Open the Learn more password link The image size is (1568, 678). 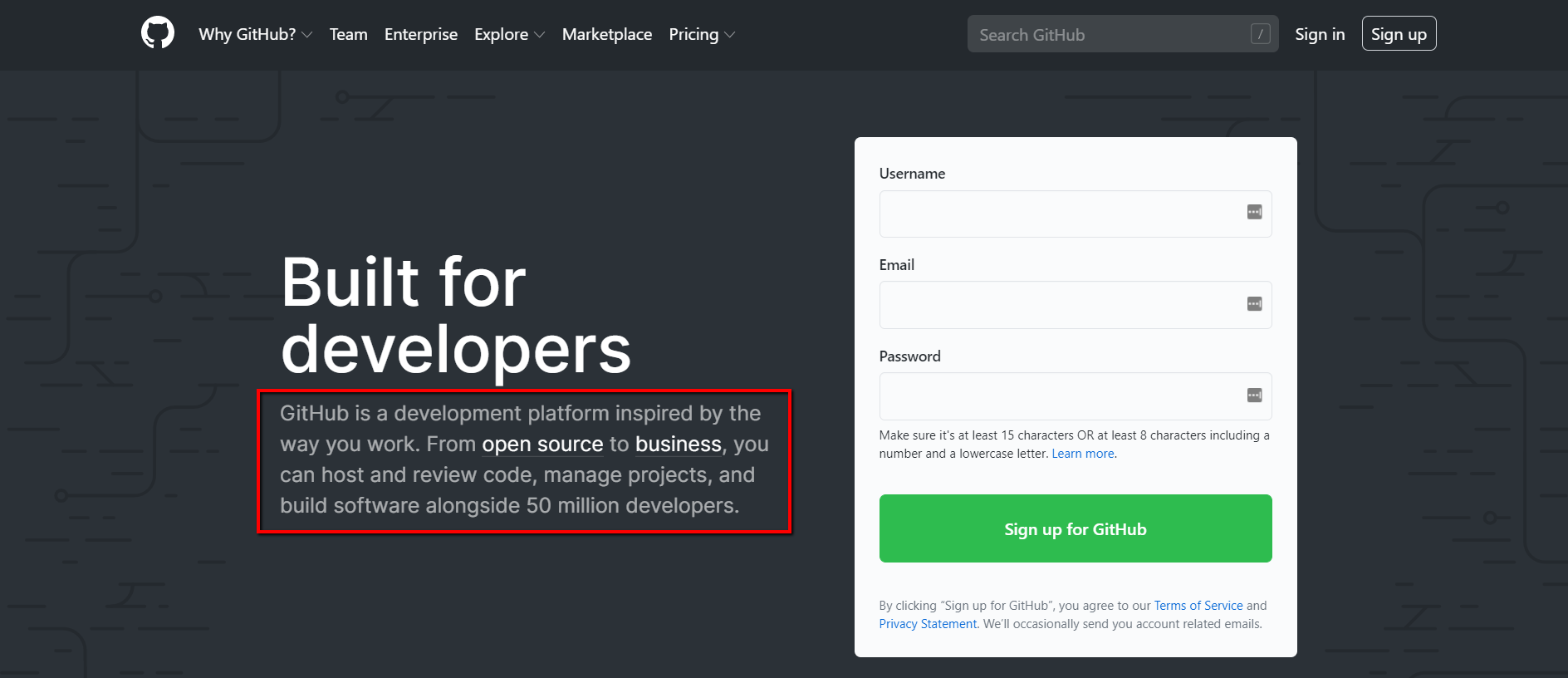[1083, 454]
